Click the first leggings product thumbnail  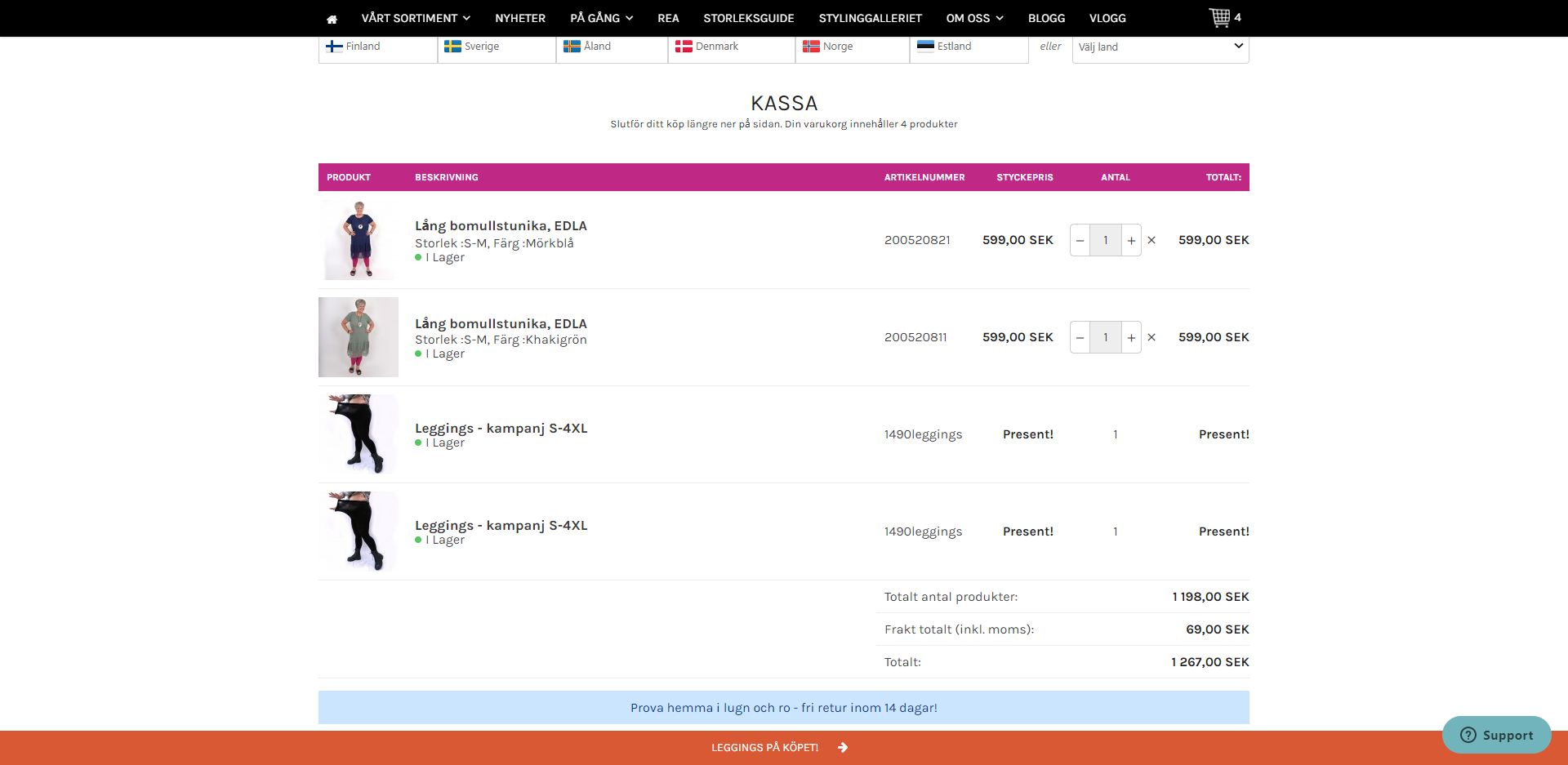pyautogui.click(x=359, y=434)
